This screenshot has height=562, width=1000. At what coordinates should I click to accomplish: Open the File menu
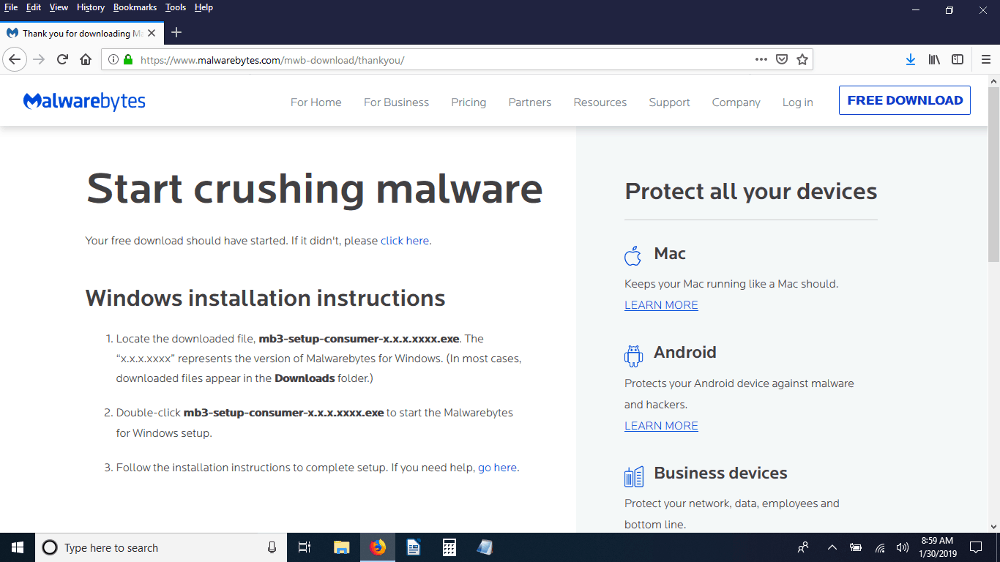coord(11,8)
